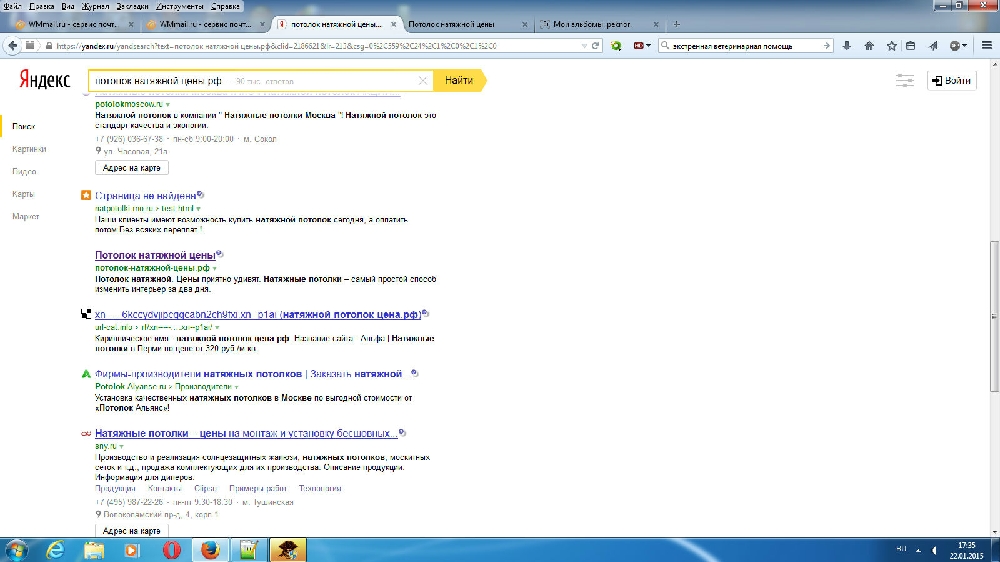
Task: Open the Журнал menu
Action: tap(95, 6)
